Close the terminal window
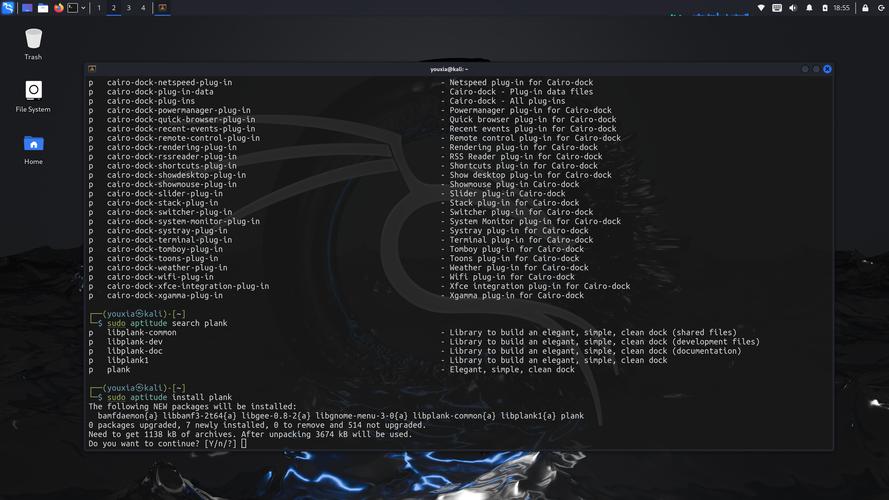Image resolution: width=889 pixels, height=500 pixels. point(827,69)
